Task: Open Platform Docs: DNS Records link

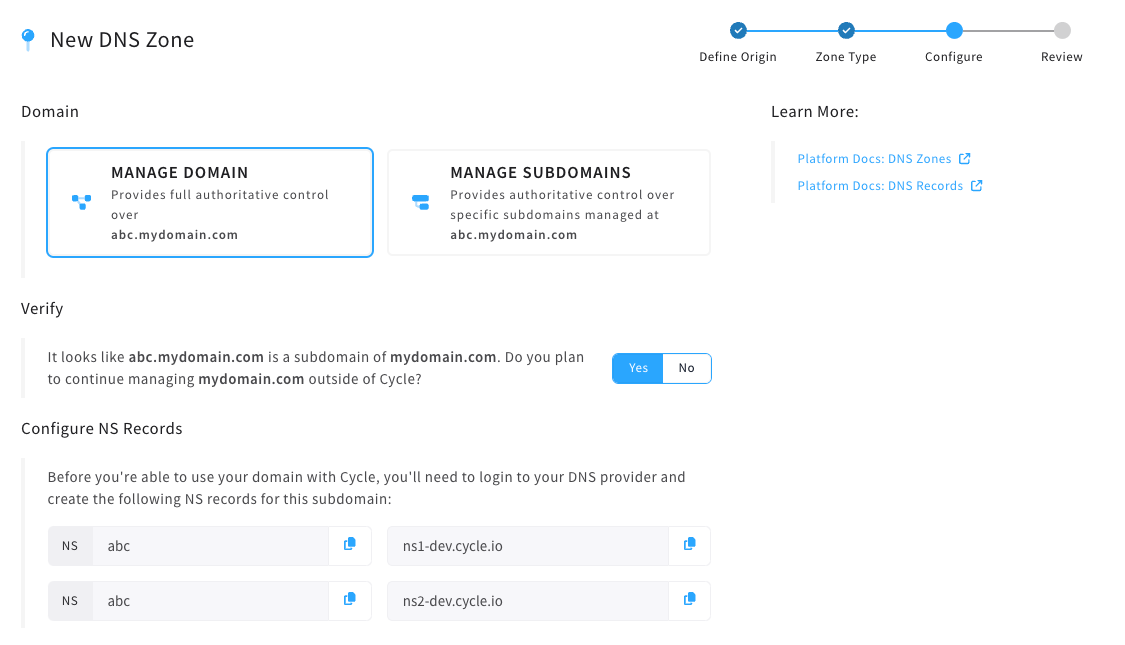Action: pyautogui.click(x=880, y=186)
